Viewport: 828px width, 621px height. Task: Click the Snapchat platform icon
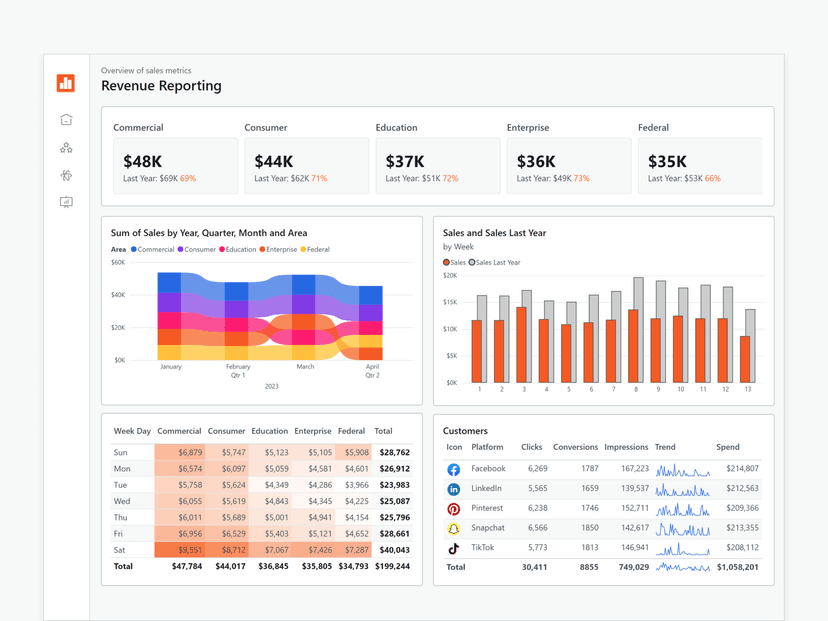click(x=453, y=528)
